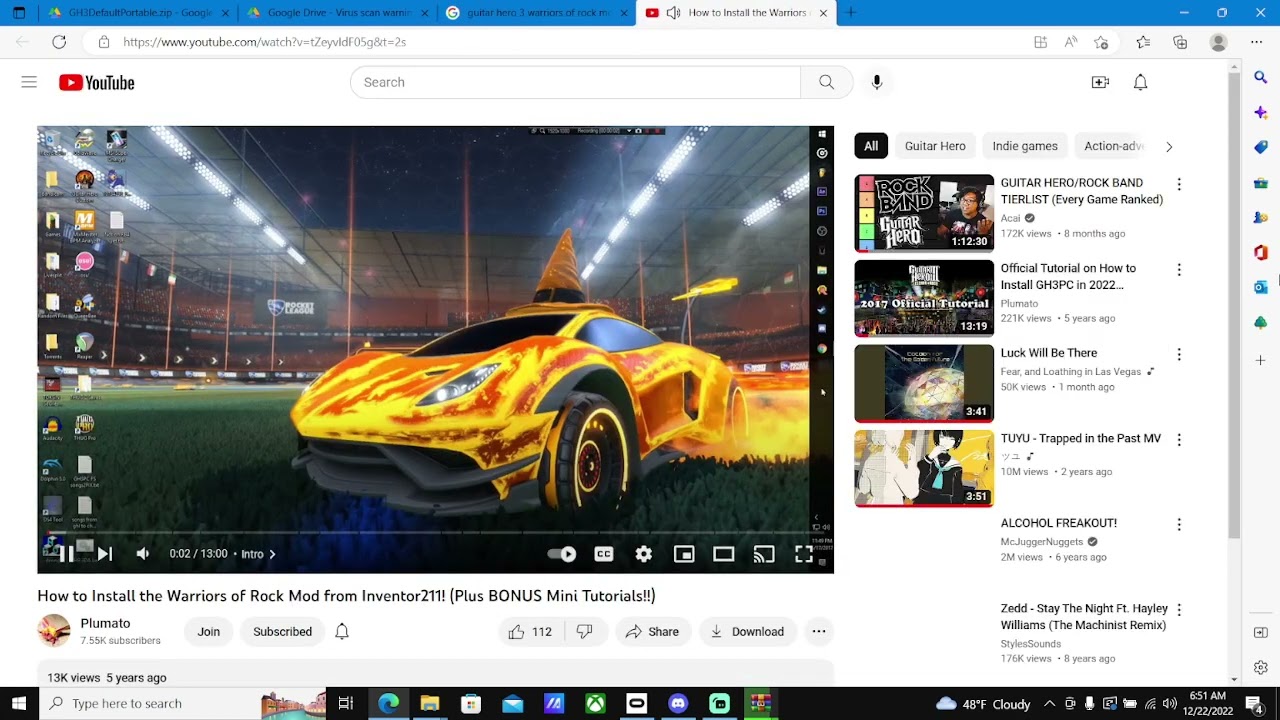The width and height of the screenshot is (1280, 720).
Task: Refresh the page in Edge
Action: click(59, 42)
